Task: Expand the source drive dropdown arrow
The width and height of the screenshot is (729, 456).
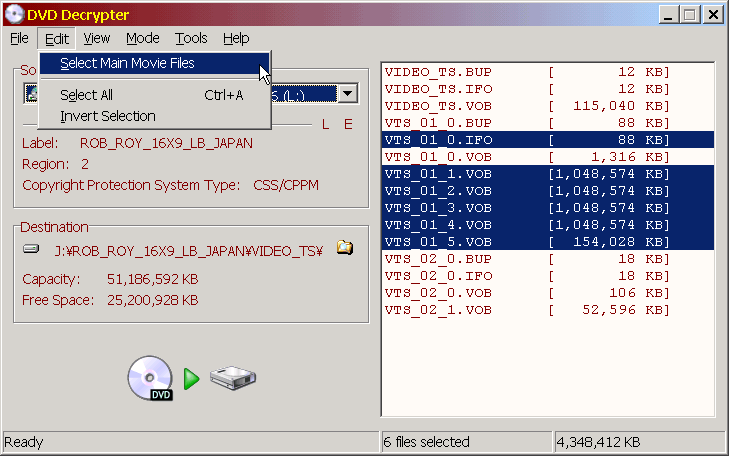Action: tap(347, 94)
